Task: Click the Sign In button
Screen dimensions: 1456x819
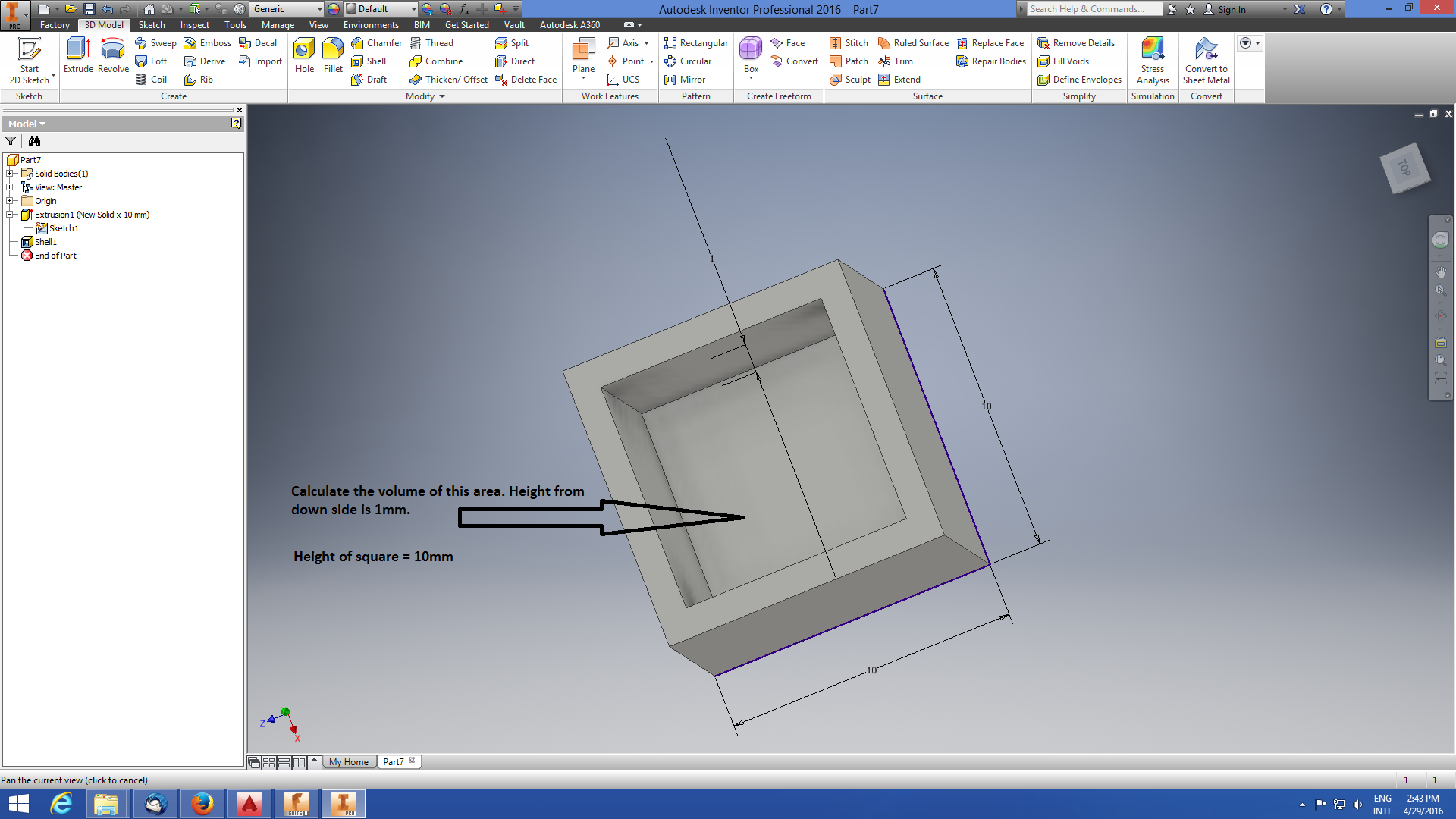Action: pyautogui.click(x=1232, y=9)
